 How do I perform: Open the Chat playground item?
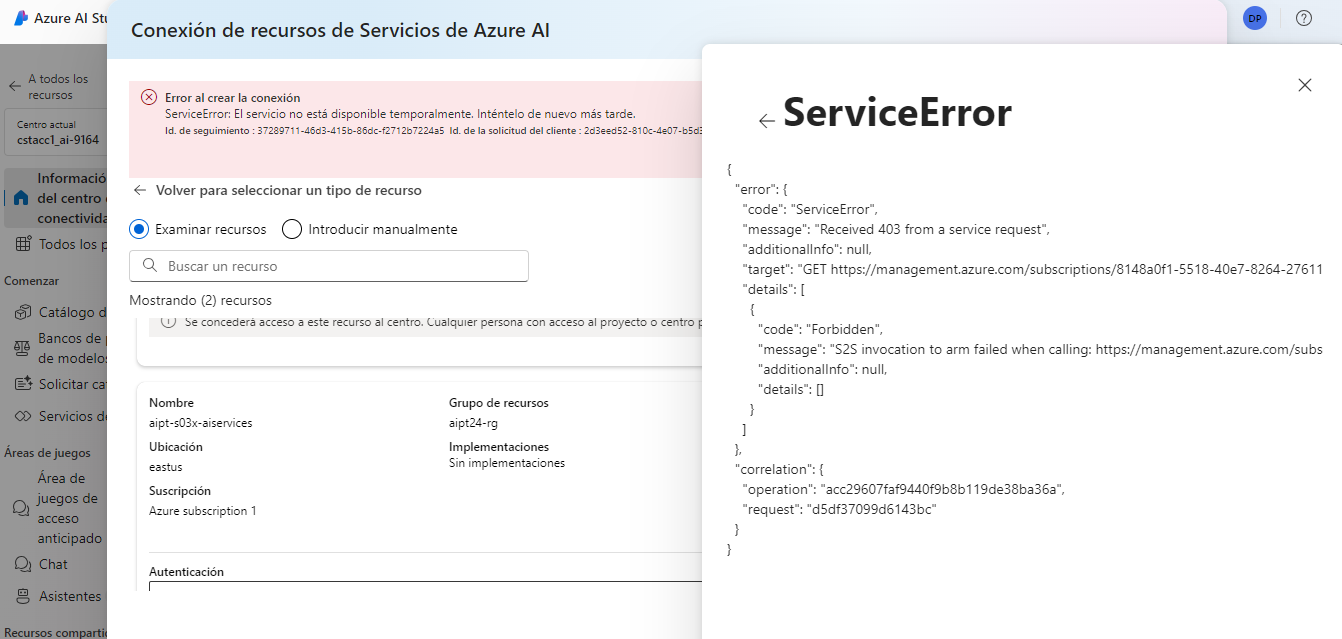click(56, 564)
